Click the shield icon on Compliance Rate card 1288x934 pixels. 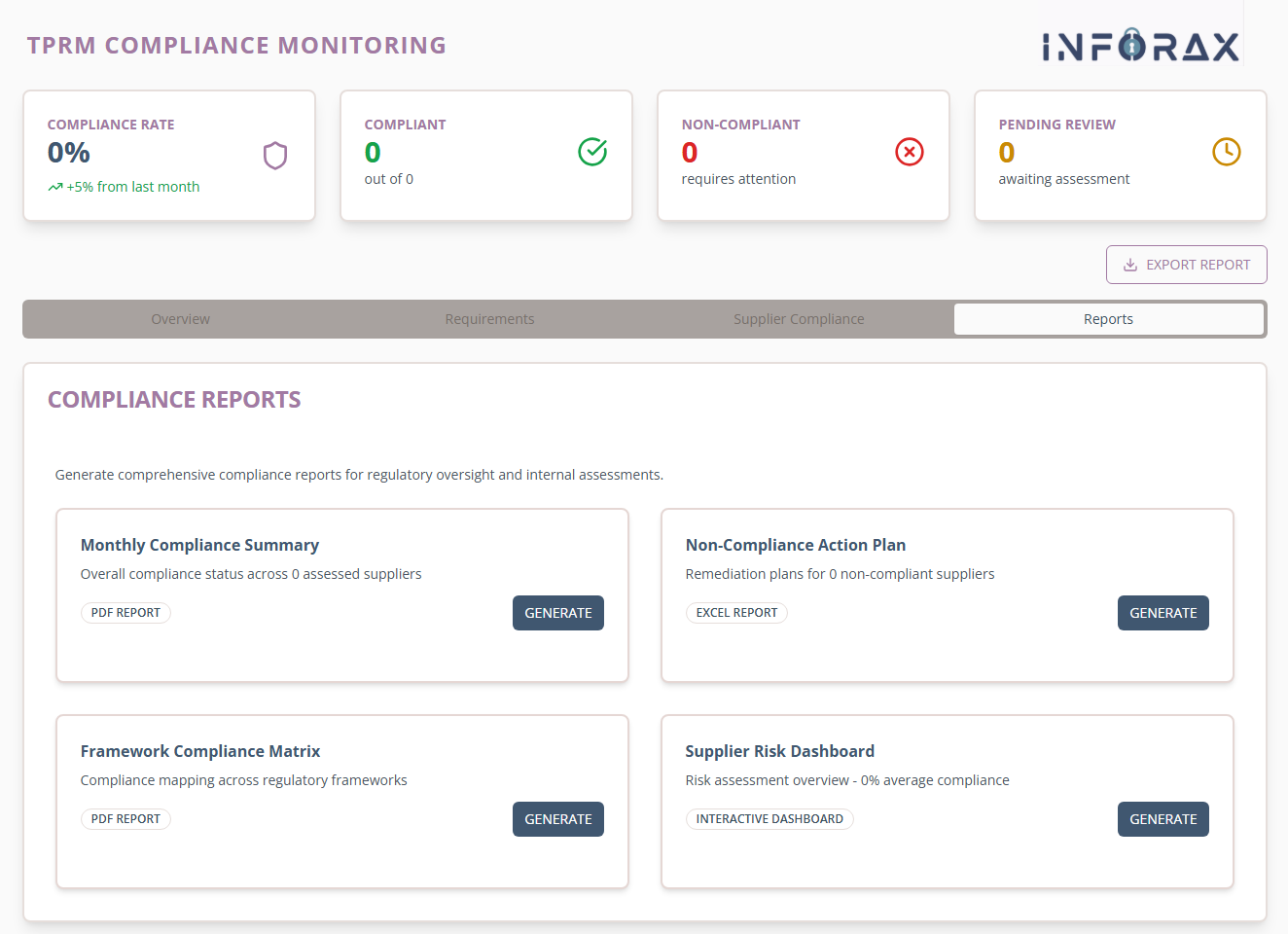point(275,154)
